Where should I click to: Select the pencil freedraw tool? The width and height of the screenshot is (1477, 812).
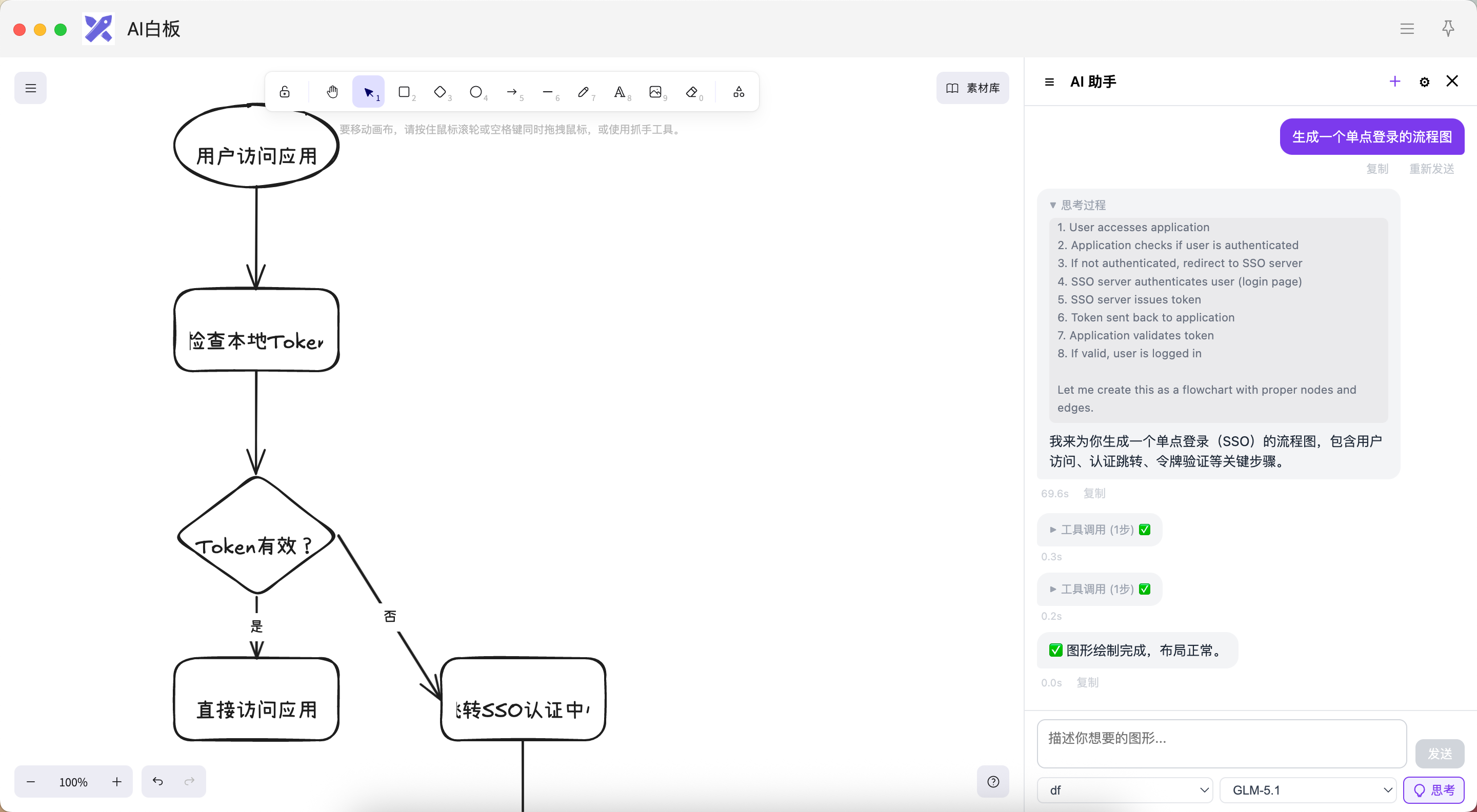tap(584, 92)
